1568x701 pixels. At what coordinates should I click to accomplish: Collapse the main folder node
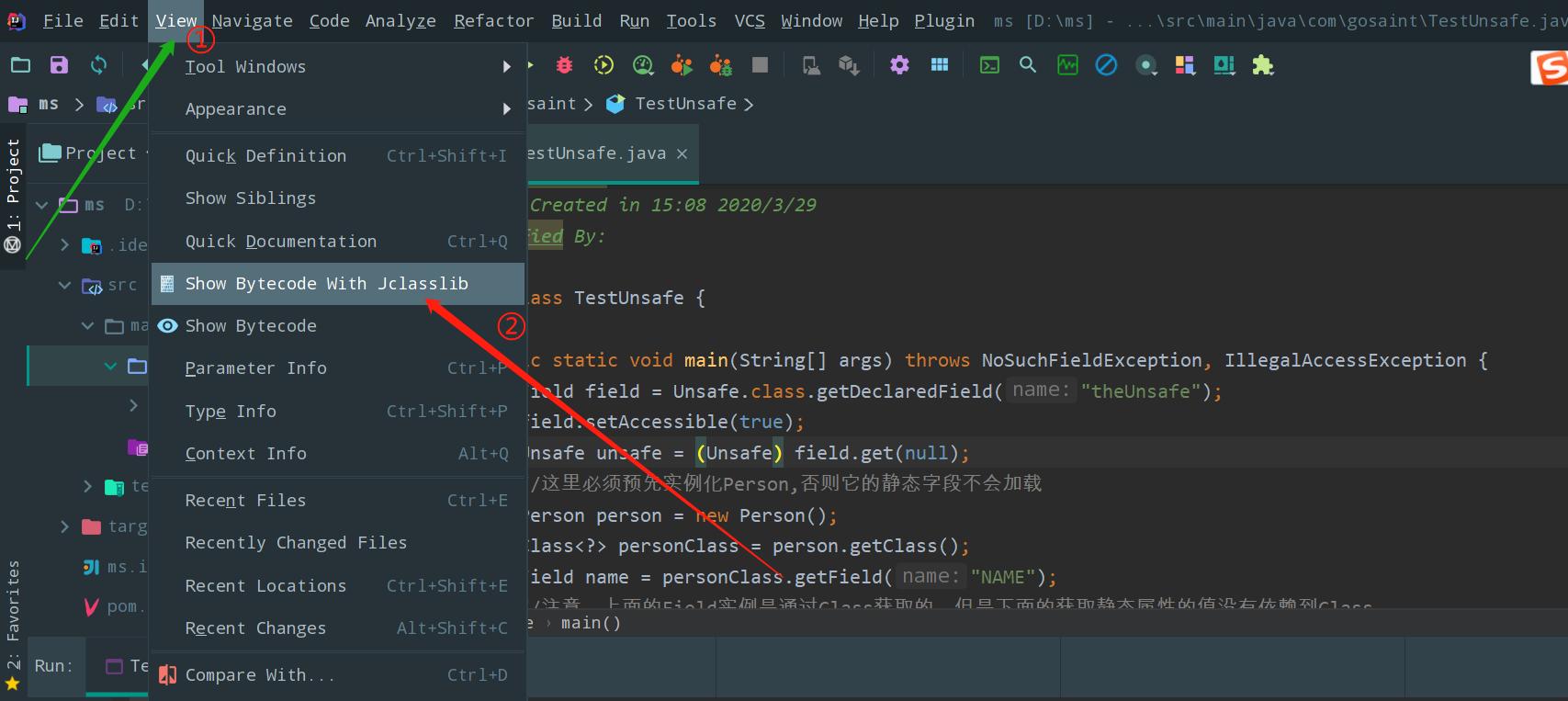coord(87,325)
